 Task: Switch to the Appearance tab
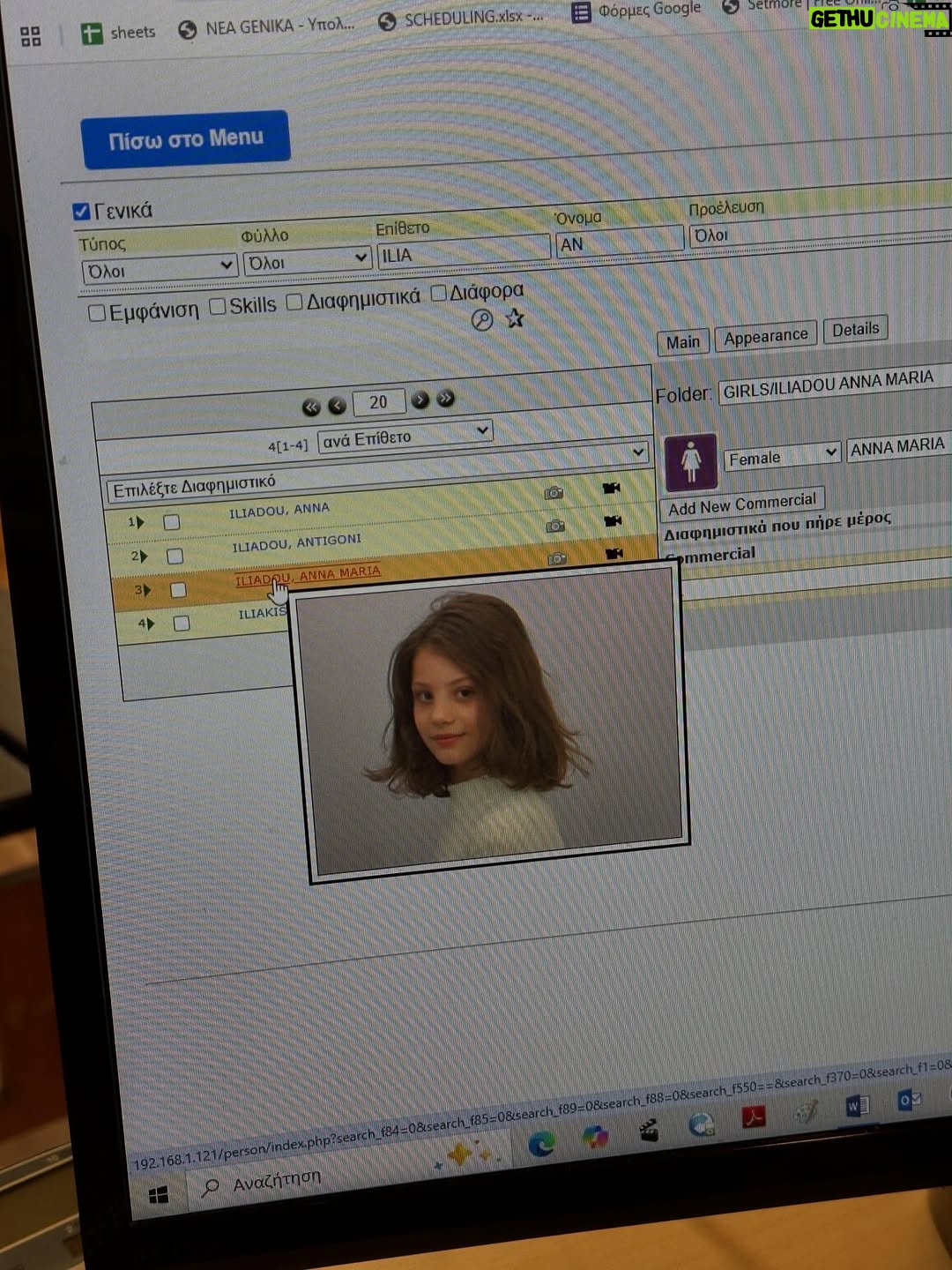tap(766, 336)
